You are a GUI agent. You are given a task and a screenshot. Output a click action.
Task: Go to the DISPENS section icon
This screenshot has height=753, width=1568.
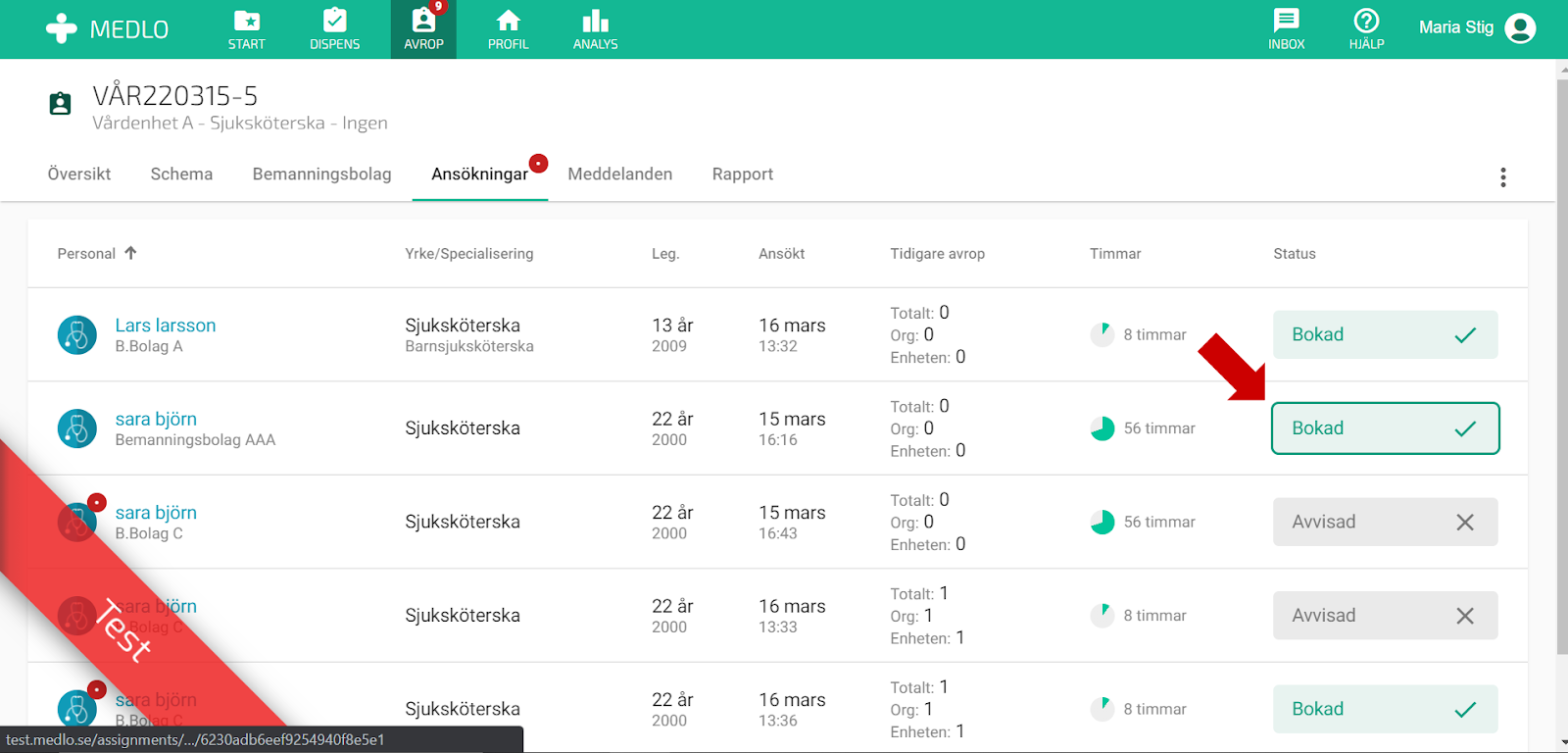pos(334,21)
